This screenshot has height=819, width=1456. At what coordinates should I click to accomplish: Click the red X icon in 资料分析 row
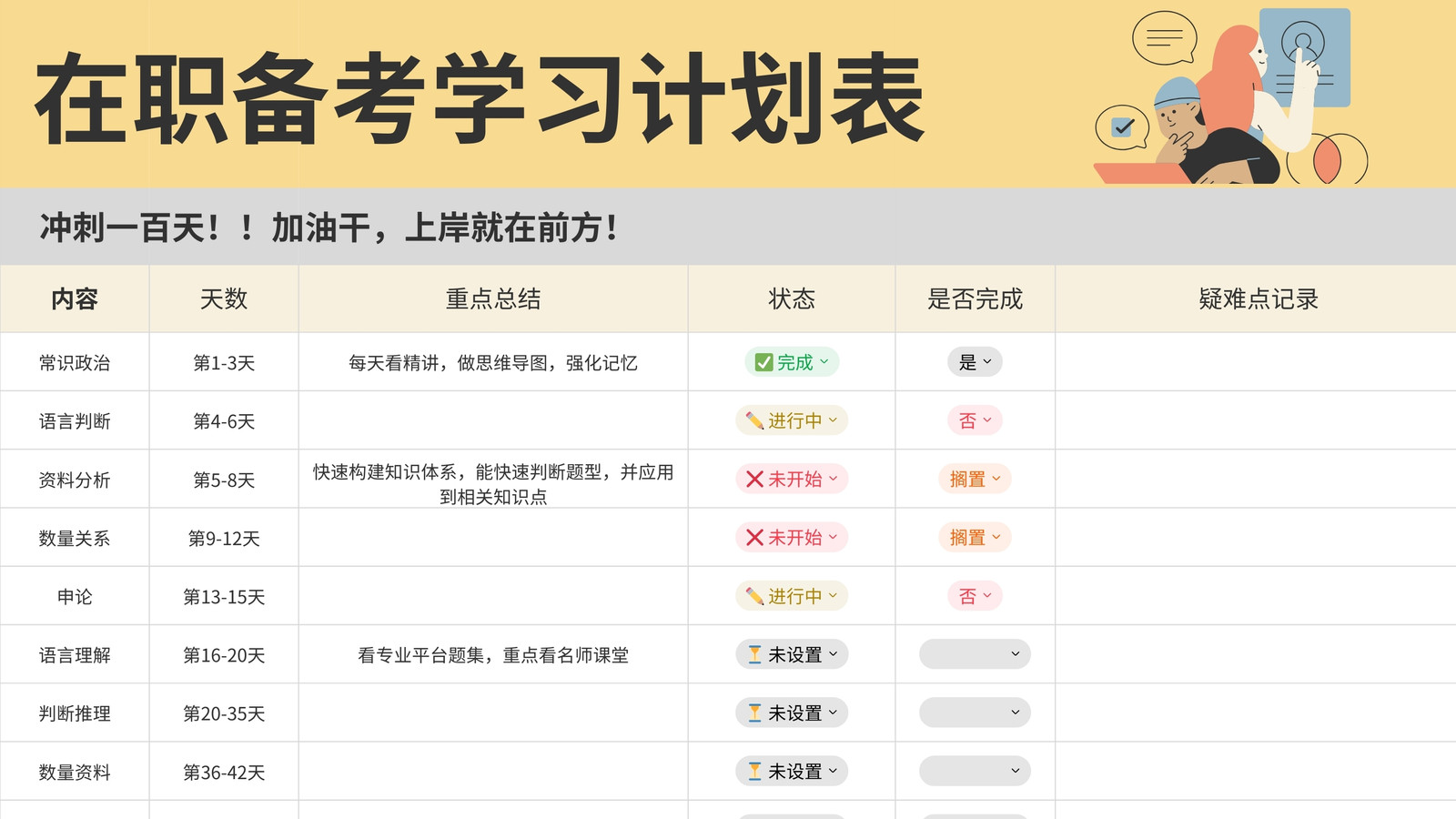click(x=754, y=479)
